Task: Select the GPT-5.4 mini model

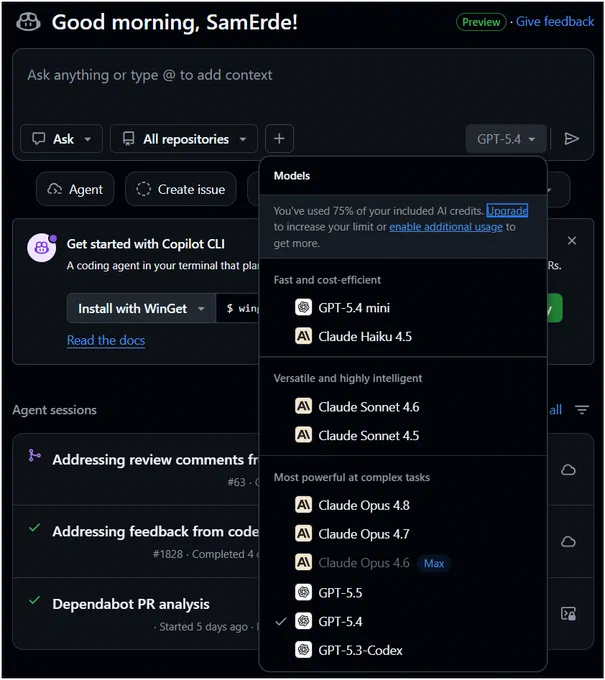Action: (x=403, y=307)
